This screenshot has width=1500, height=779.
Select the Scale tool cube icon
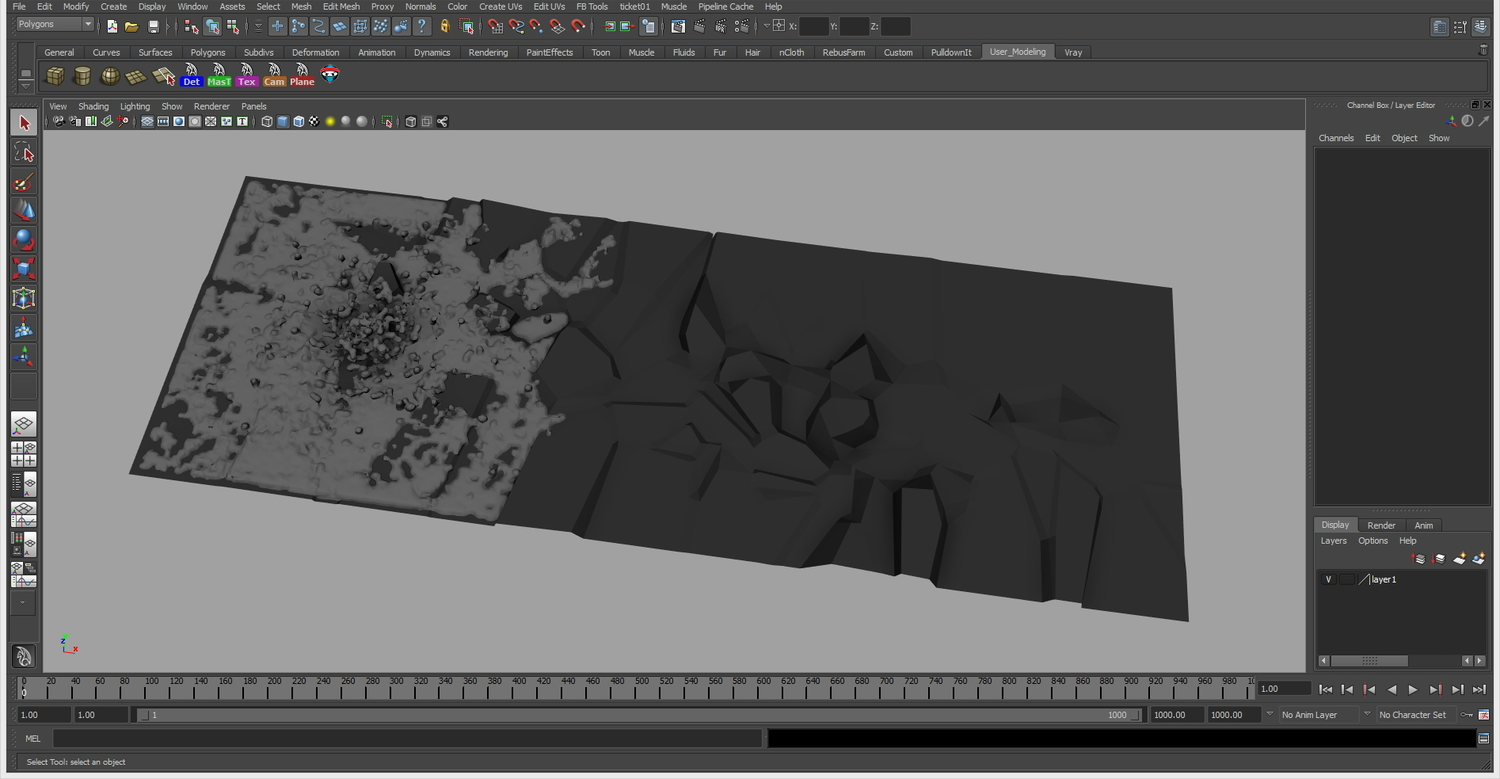(24, 268)
